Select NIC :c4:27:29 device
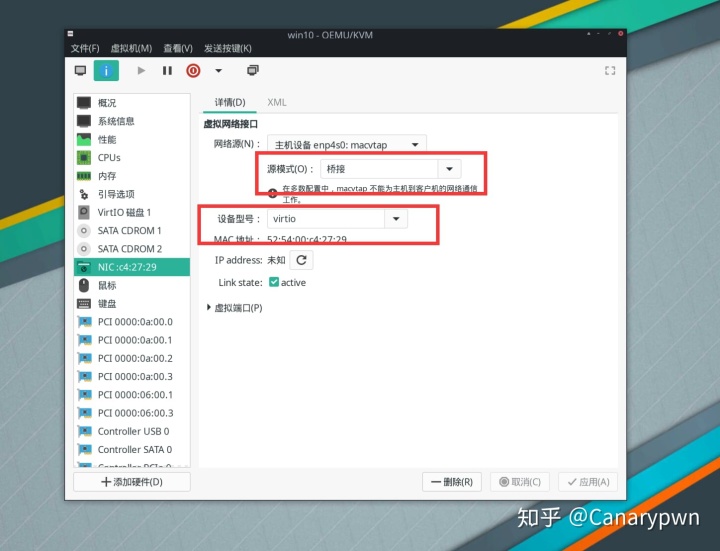This screenshot has height=551, width=720. coord(132,267)
